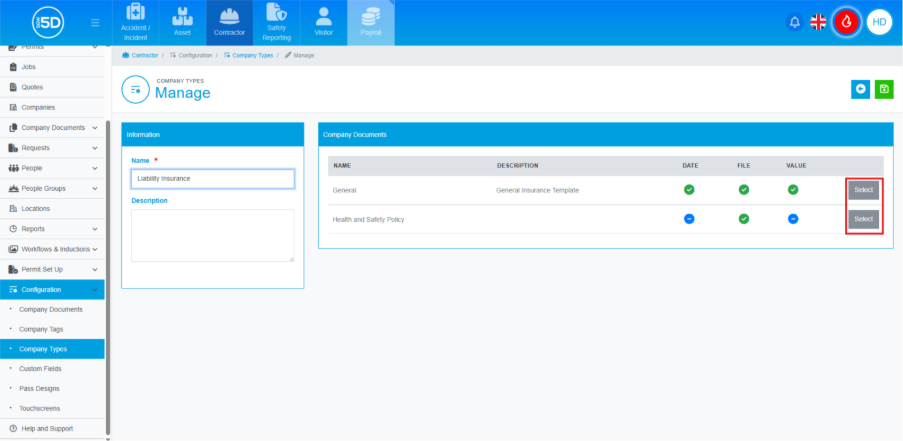The height and width of the screenshot is (441, 903).
Task: Open the Visitor module tab
Action: (323, 23)
